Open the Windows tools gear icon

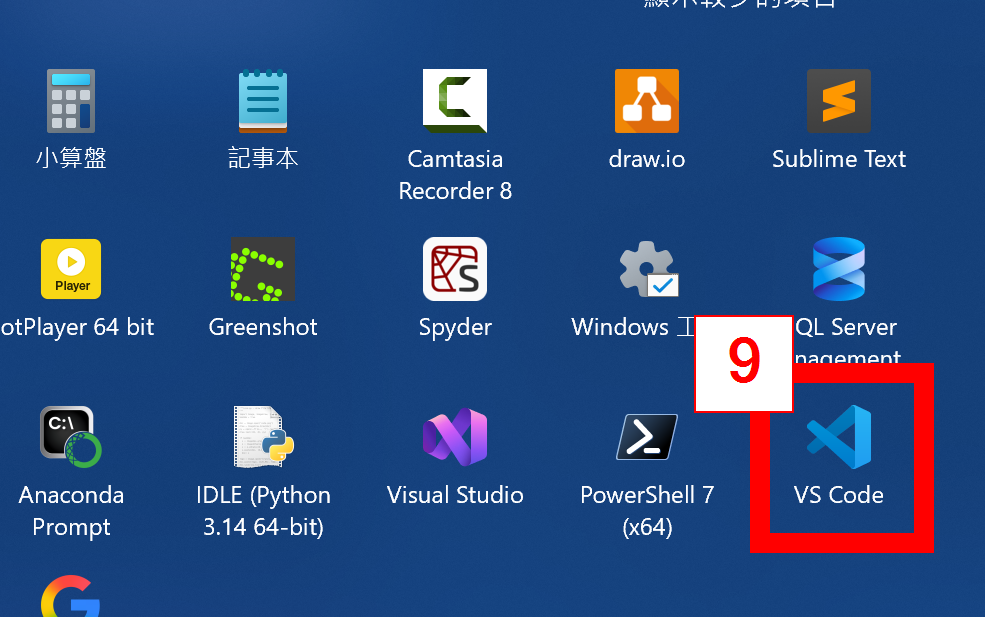[x=649, y=269]
